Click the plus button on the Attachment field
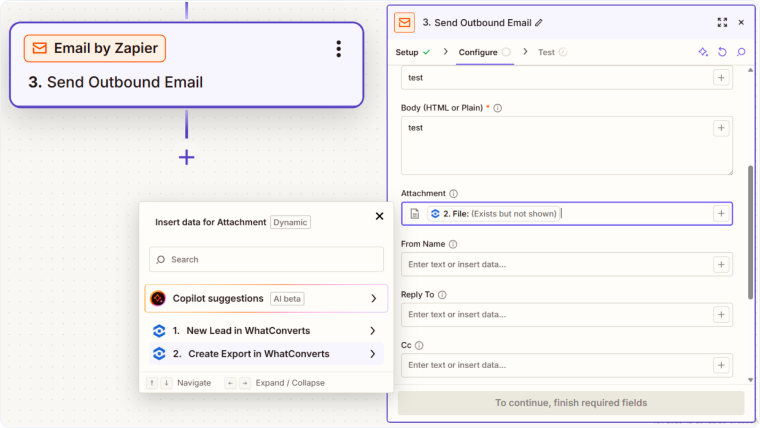The height and width of the screenshot is (428, 760). pyautogui.click(x=721, y=214)
